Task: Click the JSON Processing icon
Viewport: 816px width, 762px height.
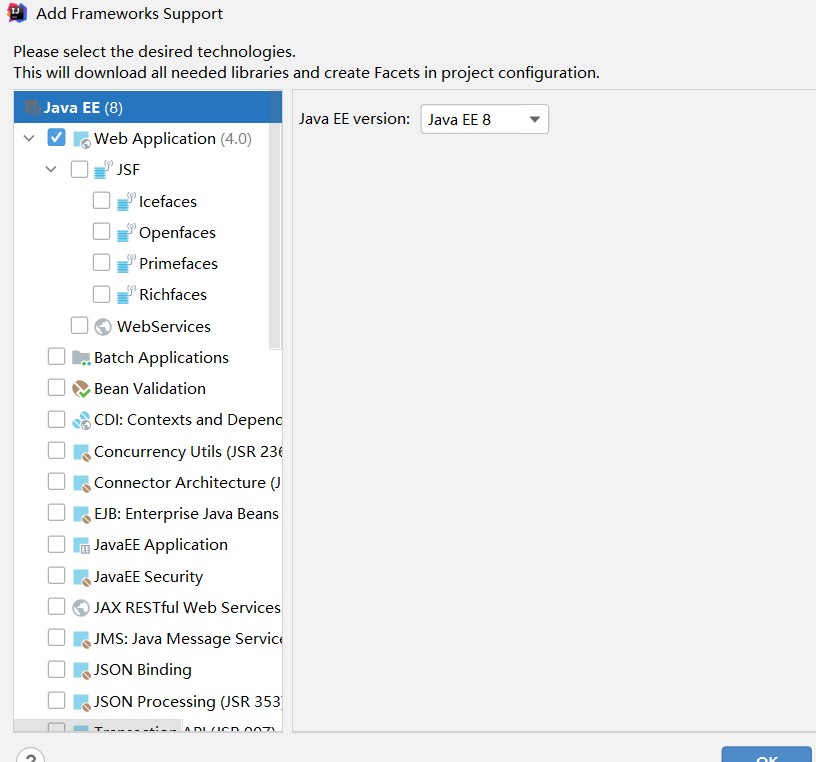Action: coord(82,702)
